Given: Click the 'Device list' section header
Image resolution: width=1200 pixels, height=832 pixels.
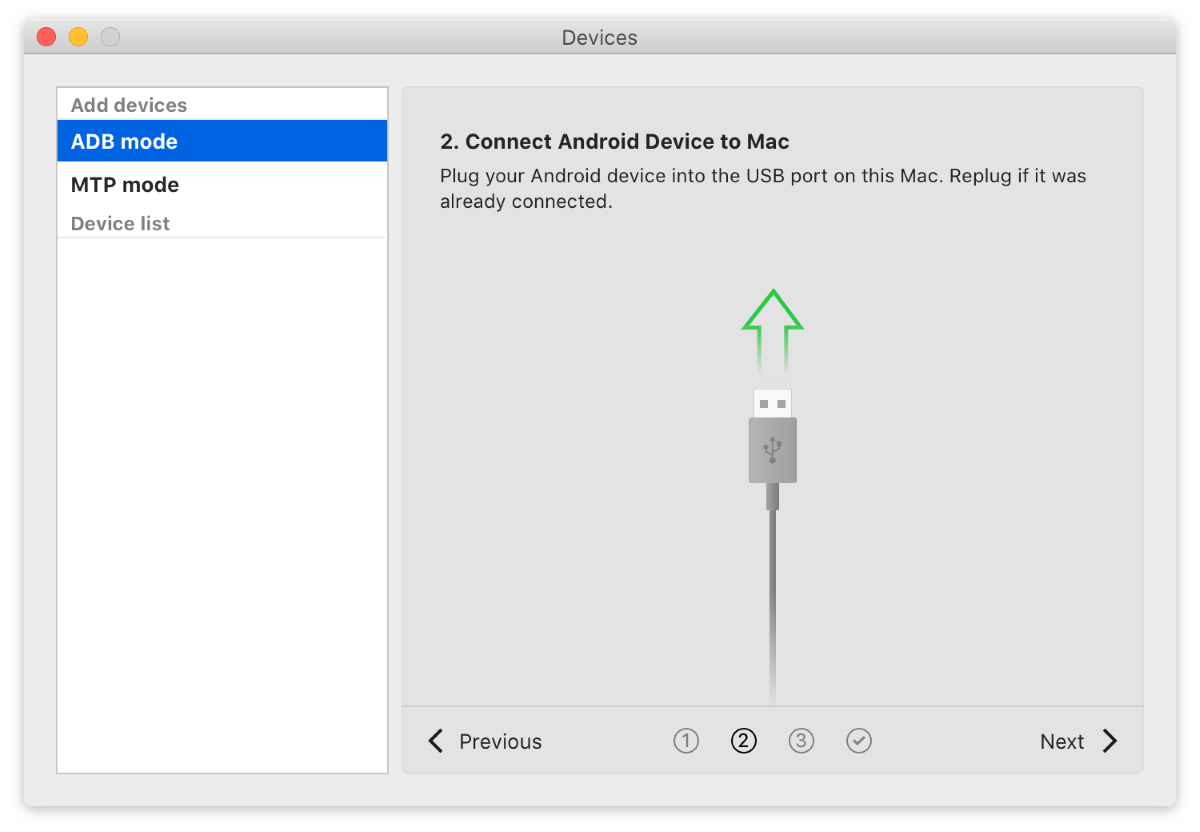Looking at the screenshot, I should coord(120,223).
